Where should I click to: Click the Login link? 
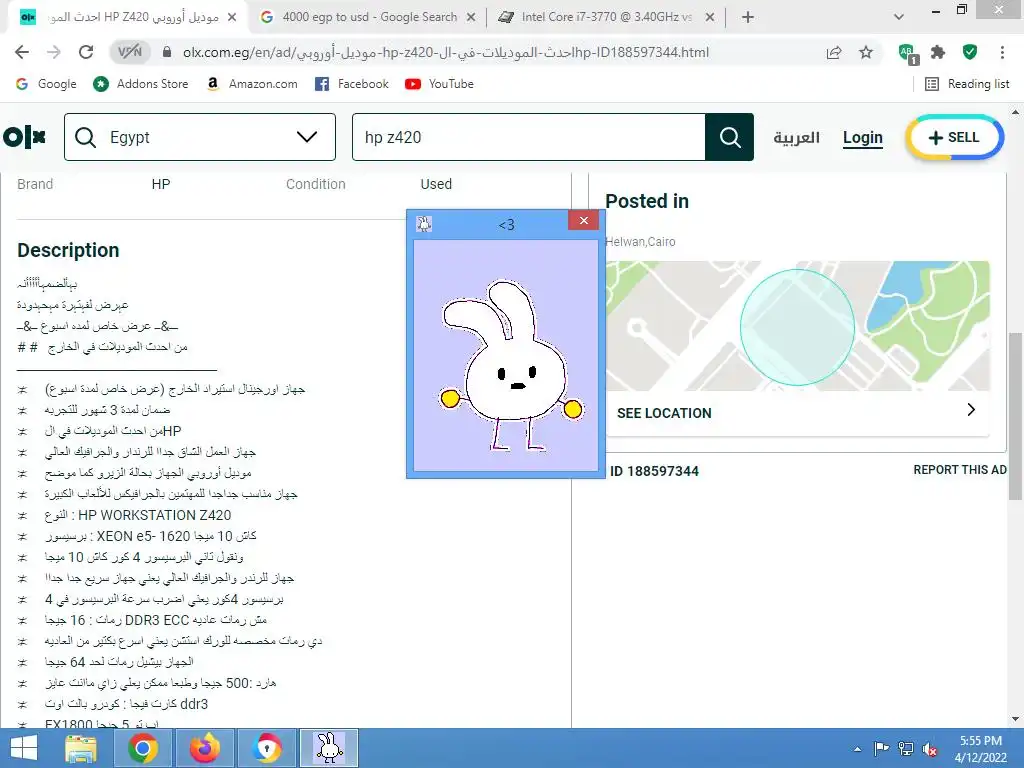tap(863, 137)
